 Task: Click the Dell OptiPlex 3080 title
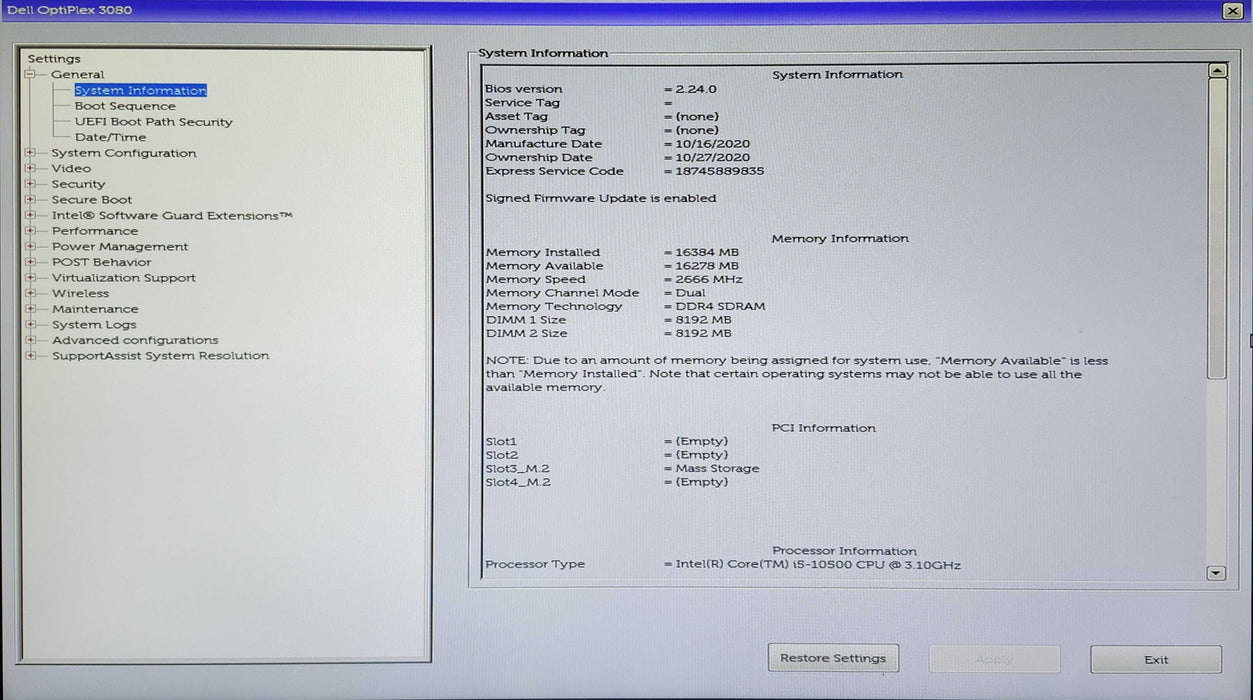coord(69,10)
